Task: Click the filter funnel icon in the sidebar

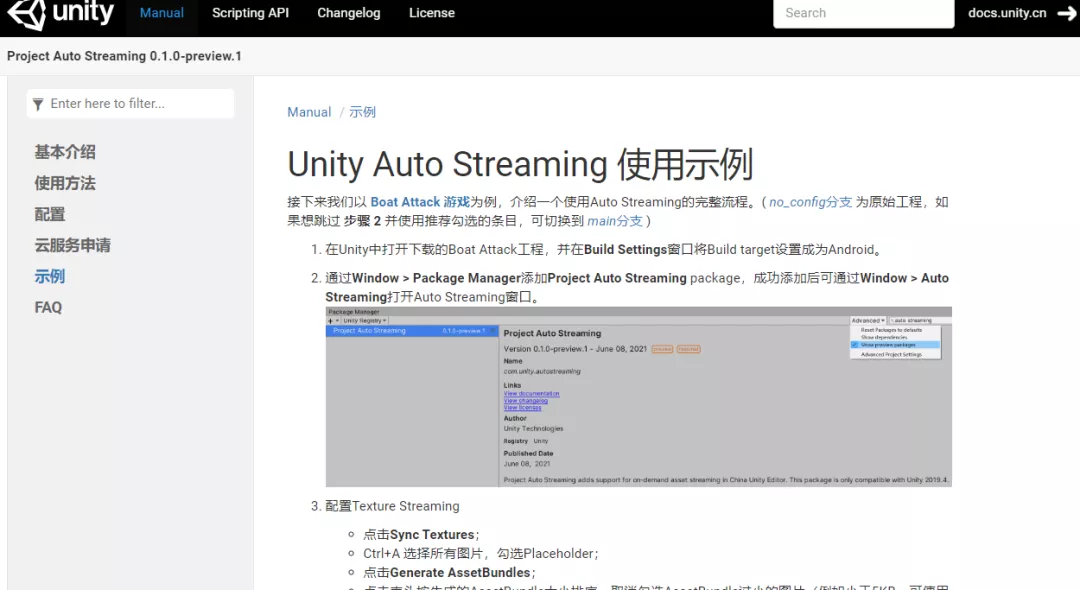Action: [37, 103]
